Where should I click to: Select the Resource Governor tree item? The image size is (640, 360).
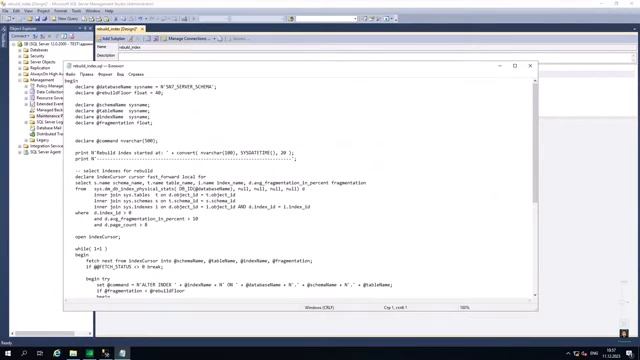click(x=49, y=98)
